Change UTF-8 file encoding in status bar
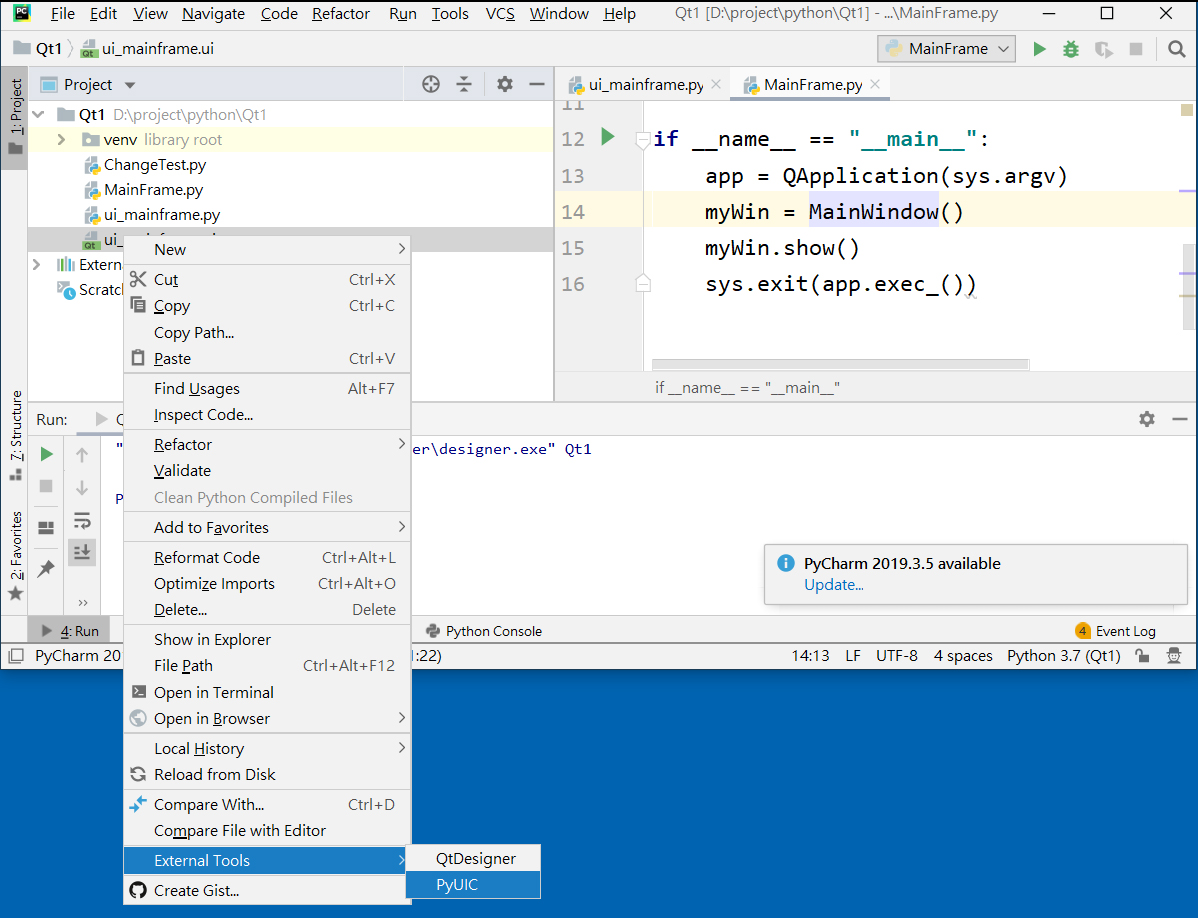This screenshot has height=918, width=1198. click(x=896, y=655)
